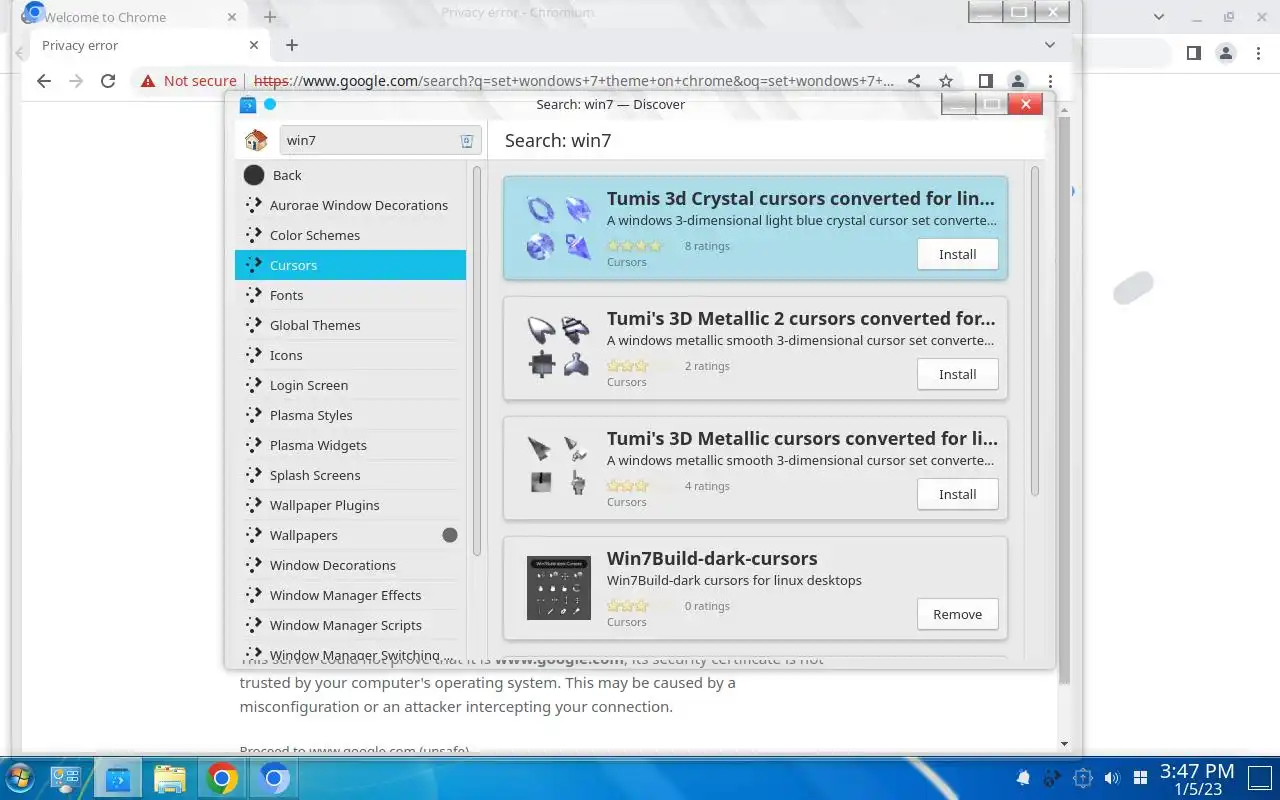Screen dimensions: 1280x800
Task: Go Back in Discover sidebar
Action: [350, 175]
